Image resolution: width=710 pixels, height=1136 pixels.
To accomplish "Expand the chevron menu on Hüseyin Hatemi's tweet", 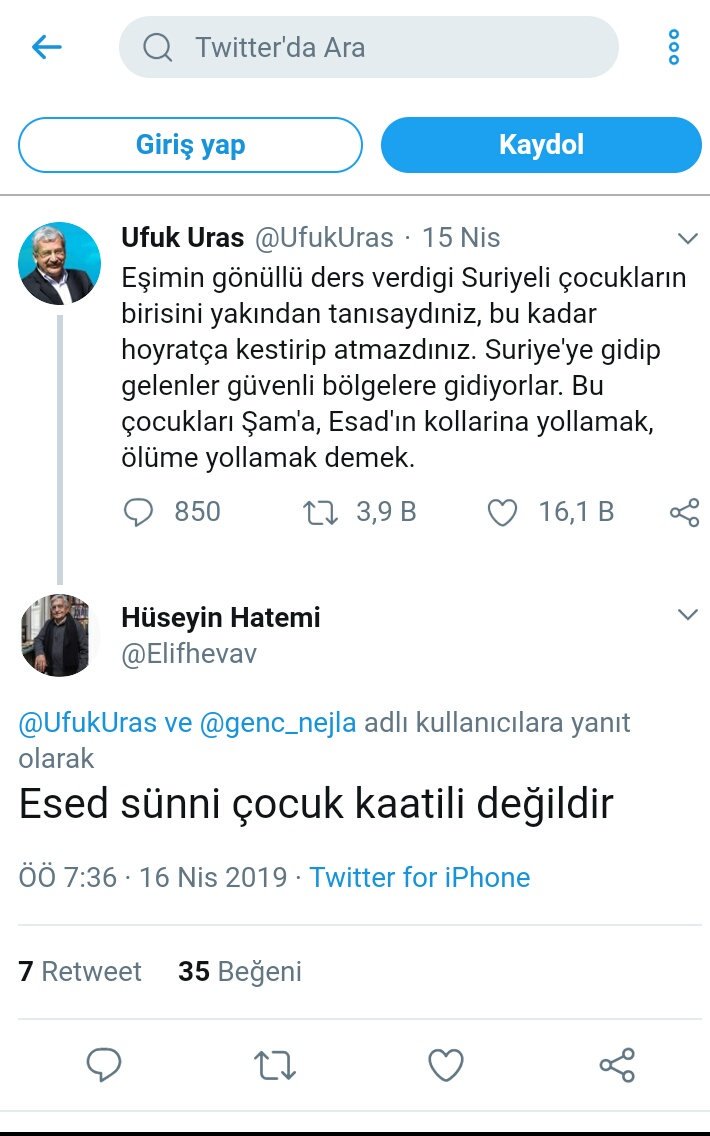I will pos(687,615).
